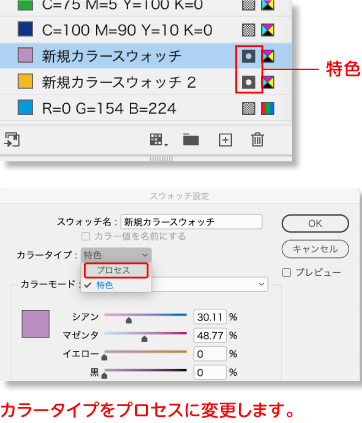
Task: Click the purple preview color in swatch dialog
Action: 36,324
